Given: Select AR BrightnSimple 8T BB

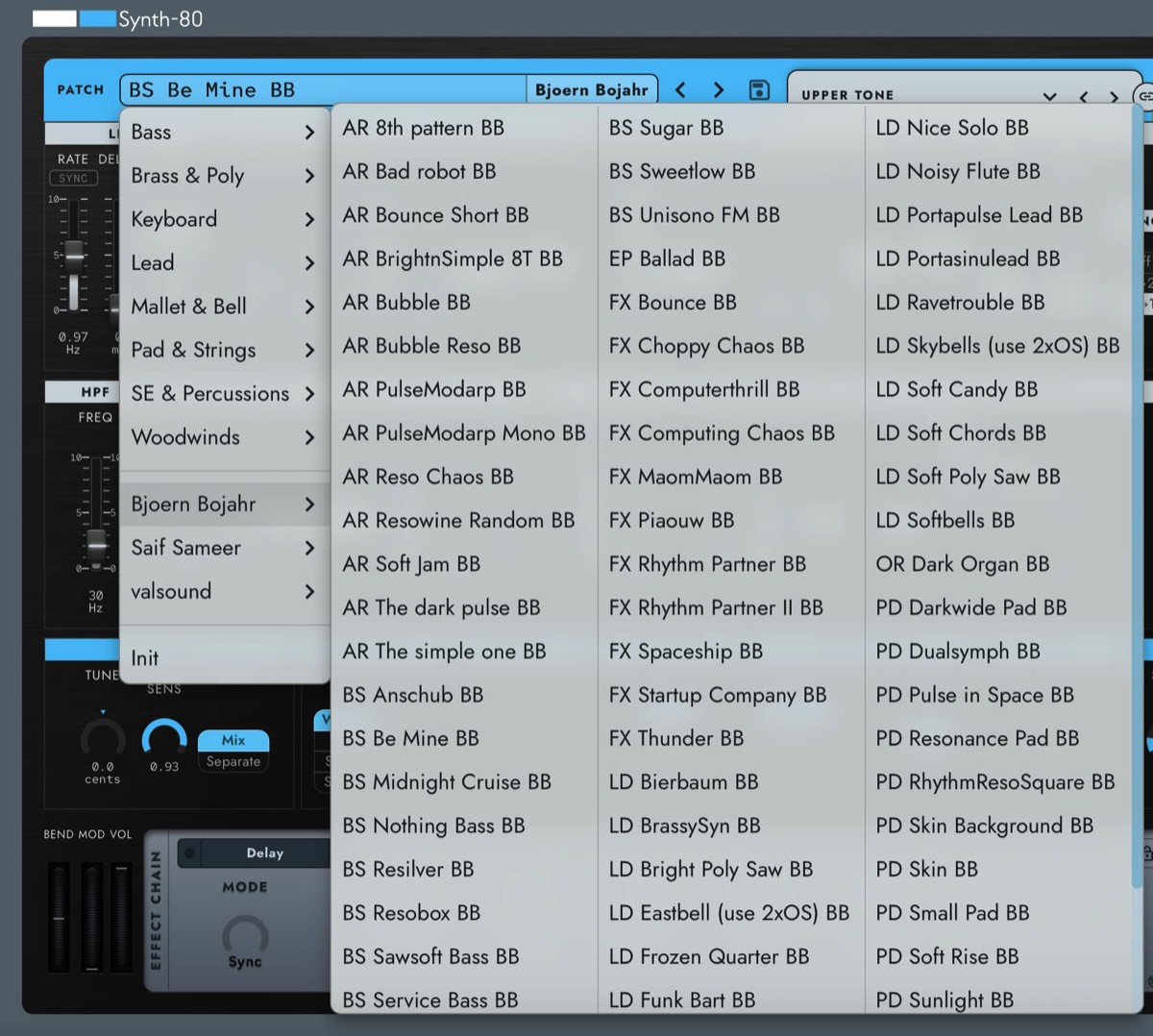Looking at the screenshot, I should [464, 259].
